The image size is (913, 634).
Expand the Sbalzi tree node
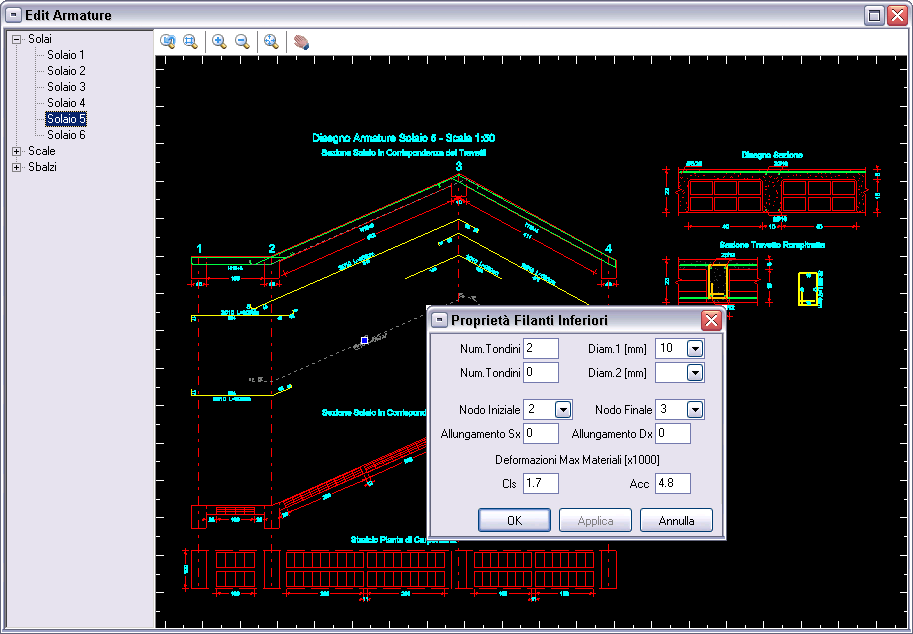[17, 167]
